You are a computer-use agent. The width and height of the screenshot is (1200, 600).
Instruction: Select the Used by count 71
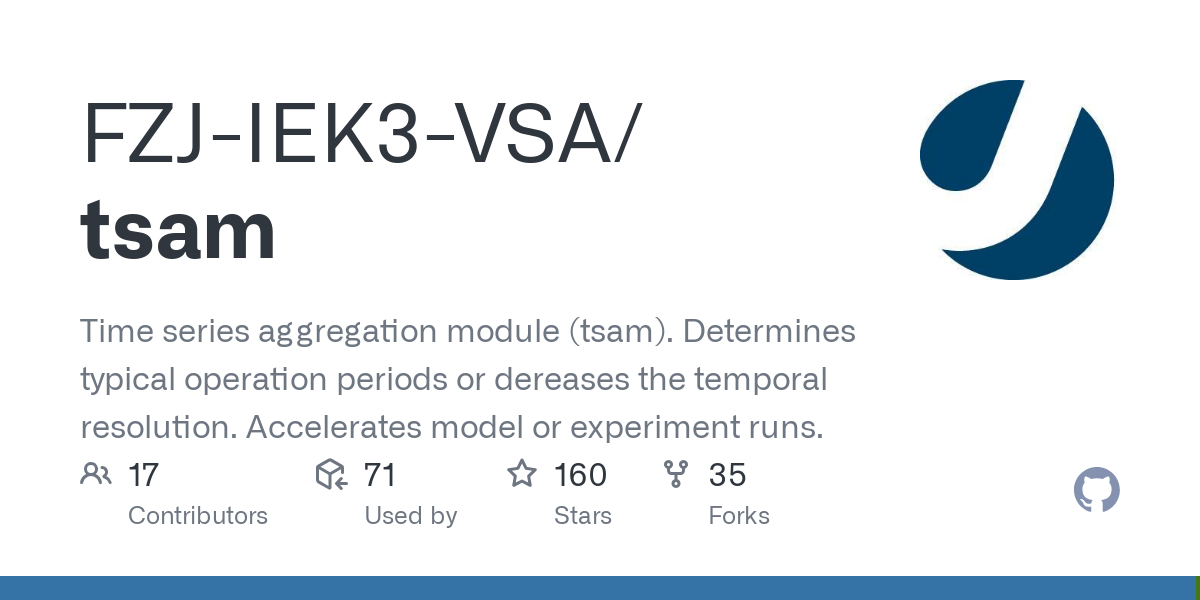[x=380, y=475]
